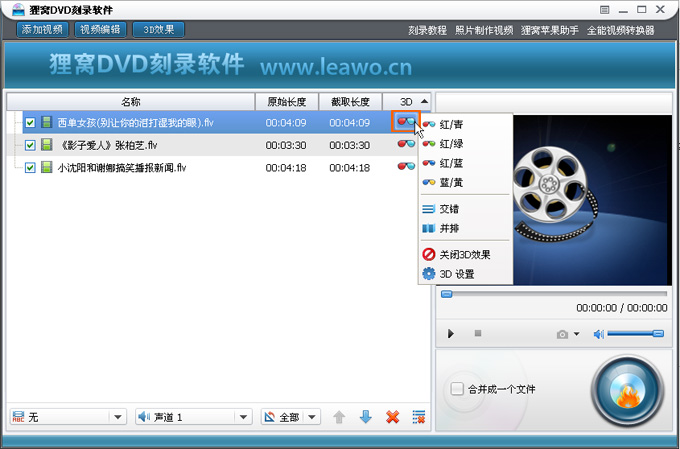Viewport: 680px width, 449px height.
Task: Open the 狸窝苹果助手 link
Action: point(550,30)
